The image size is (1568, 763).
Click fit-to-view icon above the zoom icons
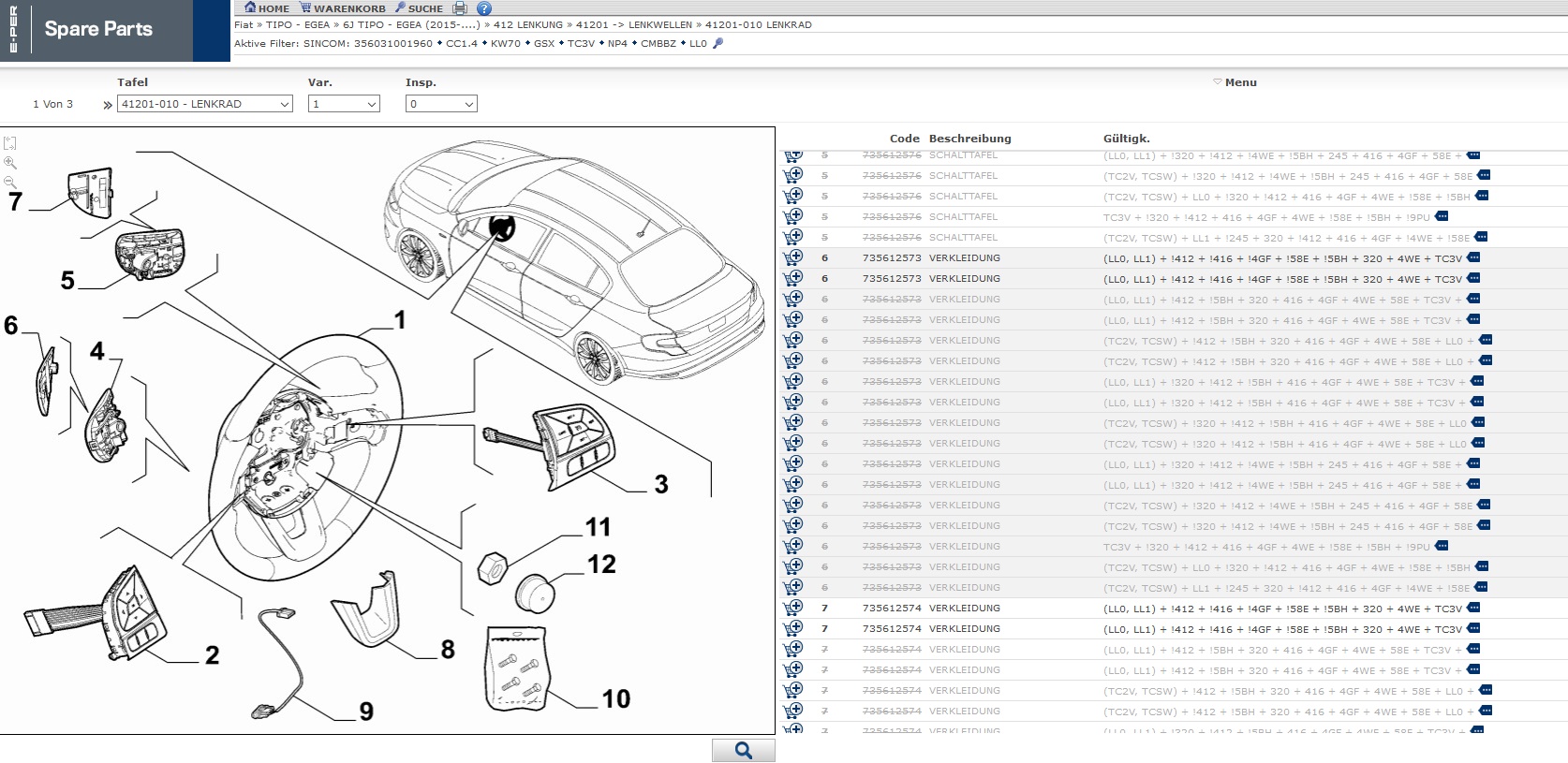(10, 143)
